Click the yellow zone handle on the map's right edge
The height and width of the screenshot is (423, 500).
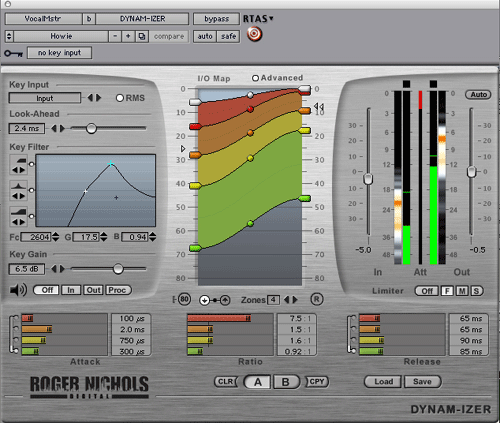305,130
